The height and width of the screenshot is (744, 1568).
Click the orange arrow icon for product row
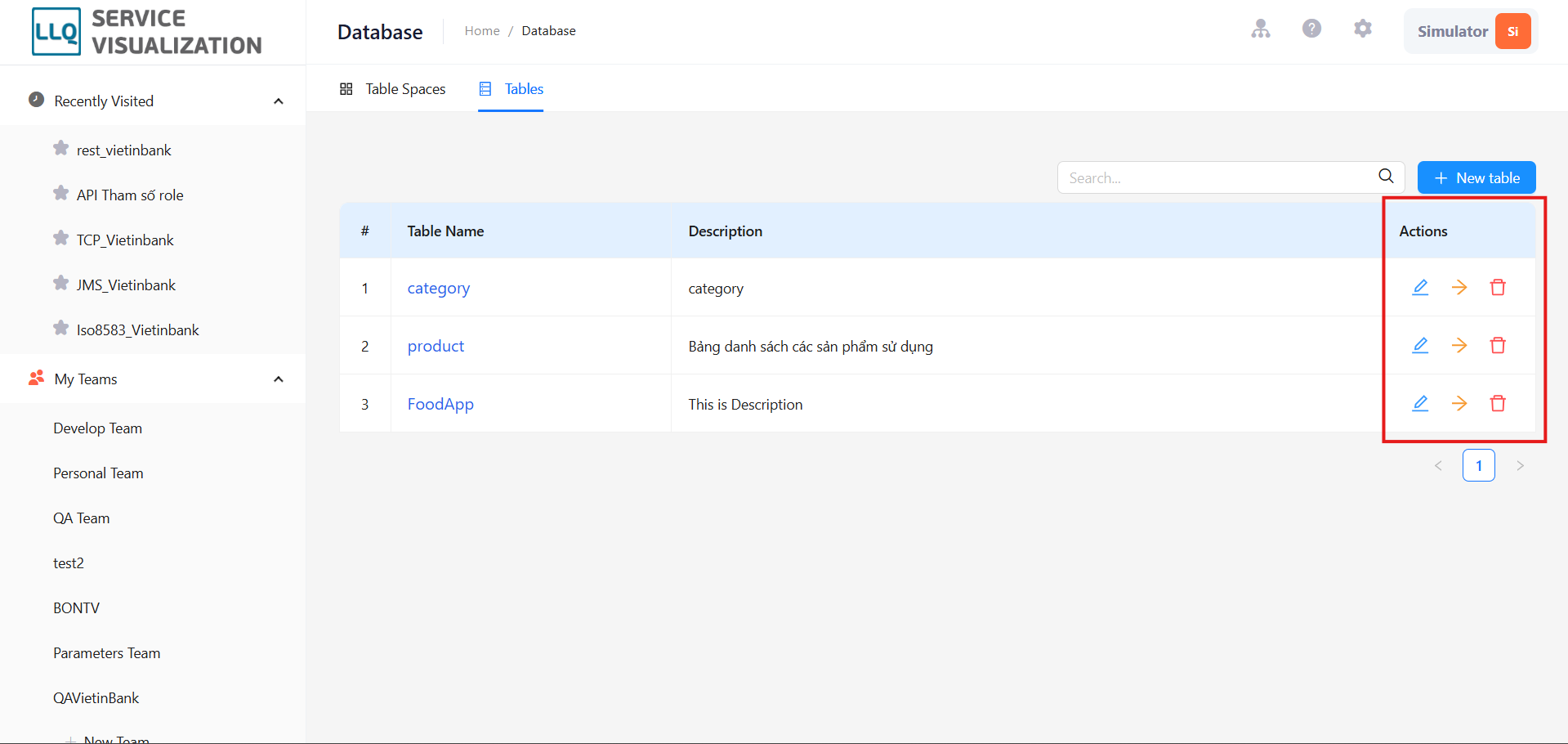point(1459,345)
